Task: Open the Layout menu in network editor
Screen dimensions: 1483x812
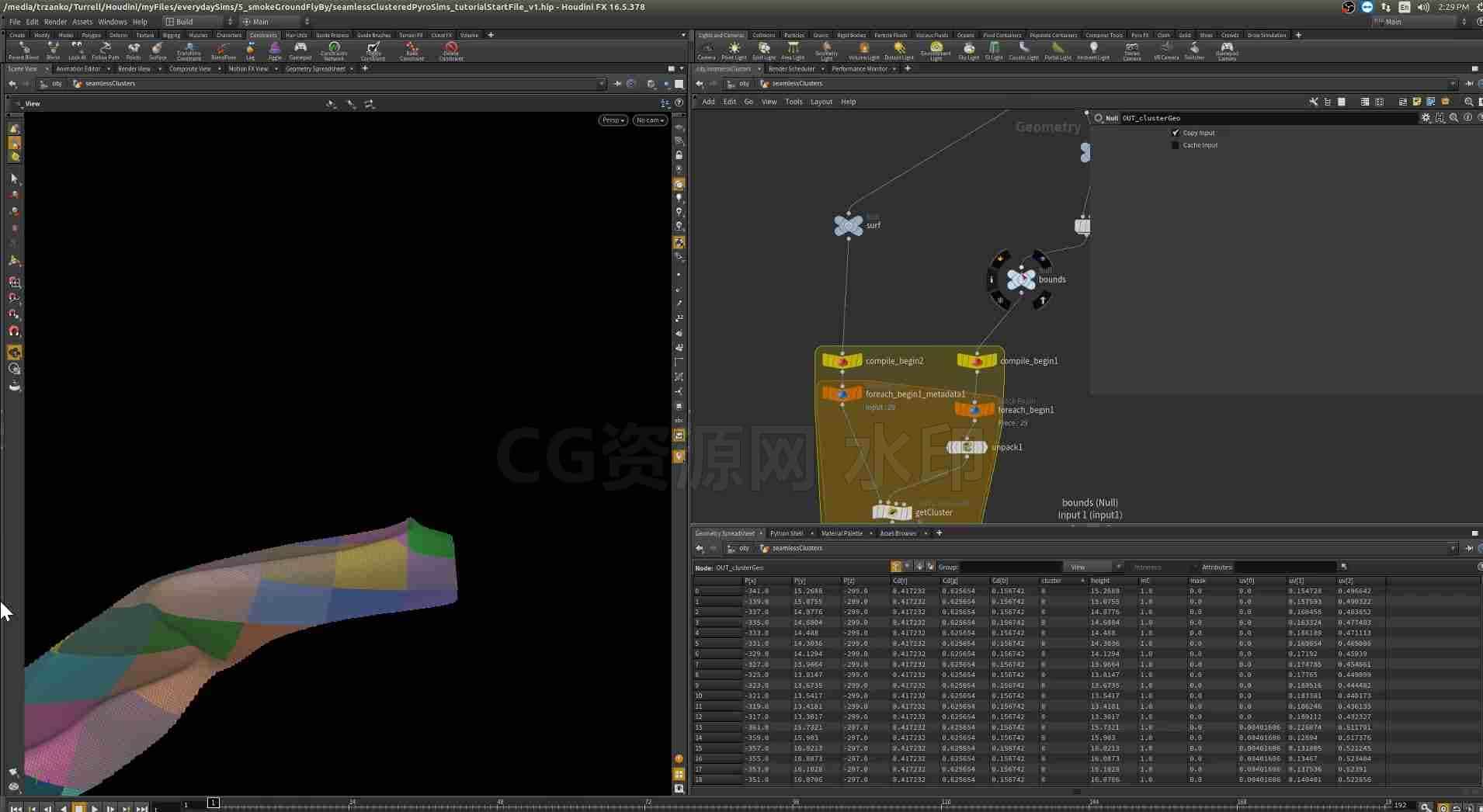Action: 821,102
